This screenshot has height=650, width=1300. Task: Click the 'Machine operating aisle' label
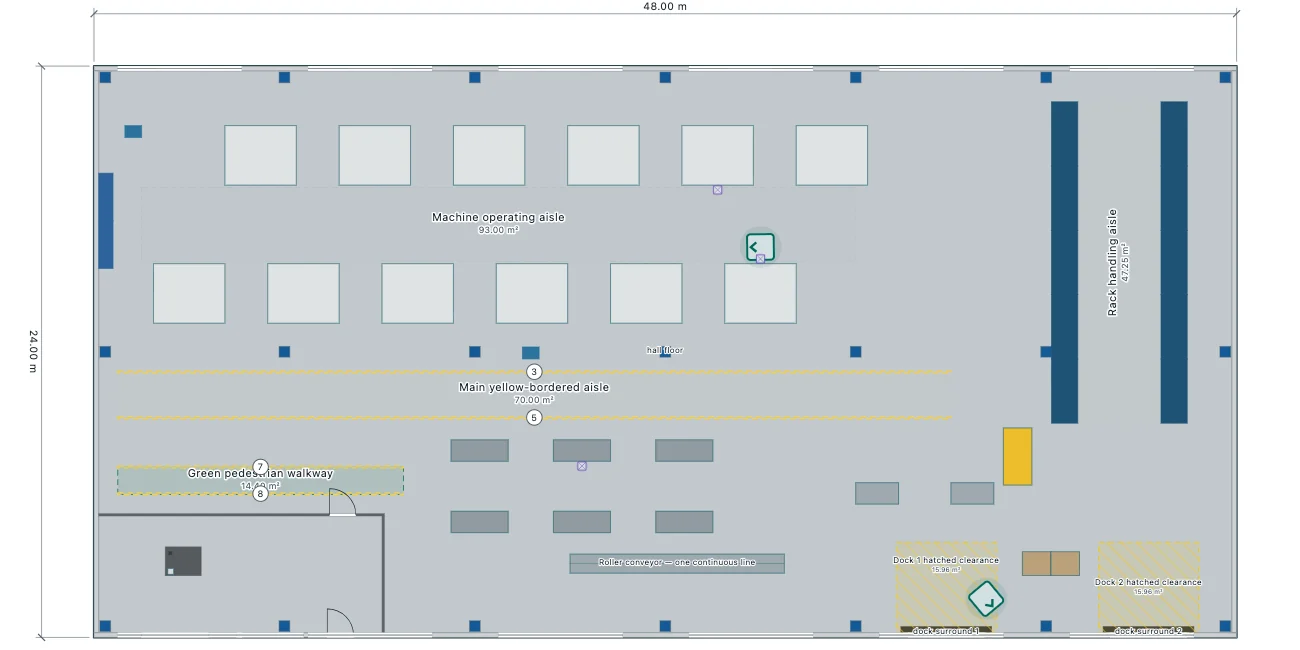click(x=498, y=217)
